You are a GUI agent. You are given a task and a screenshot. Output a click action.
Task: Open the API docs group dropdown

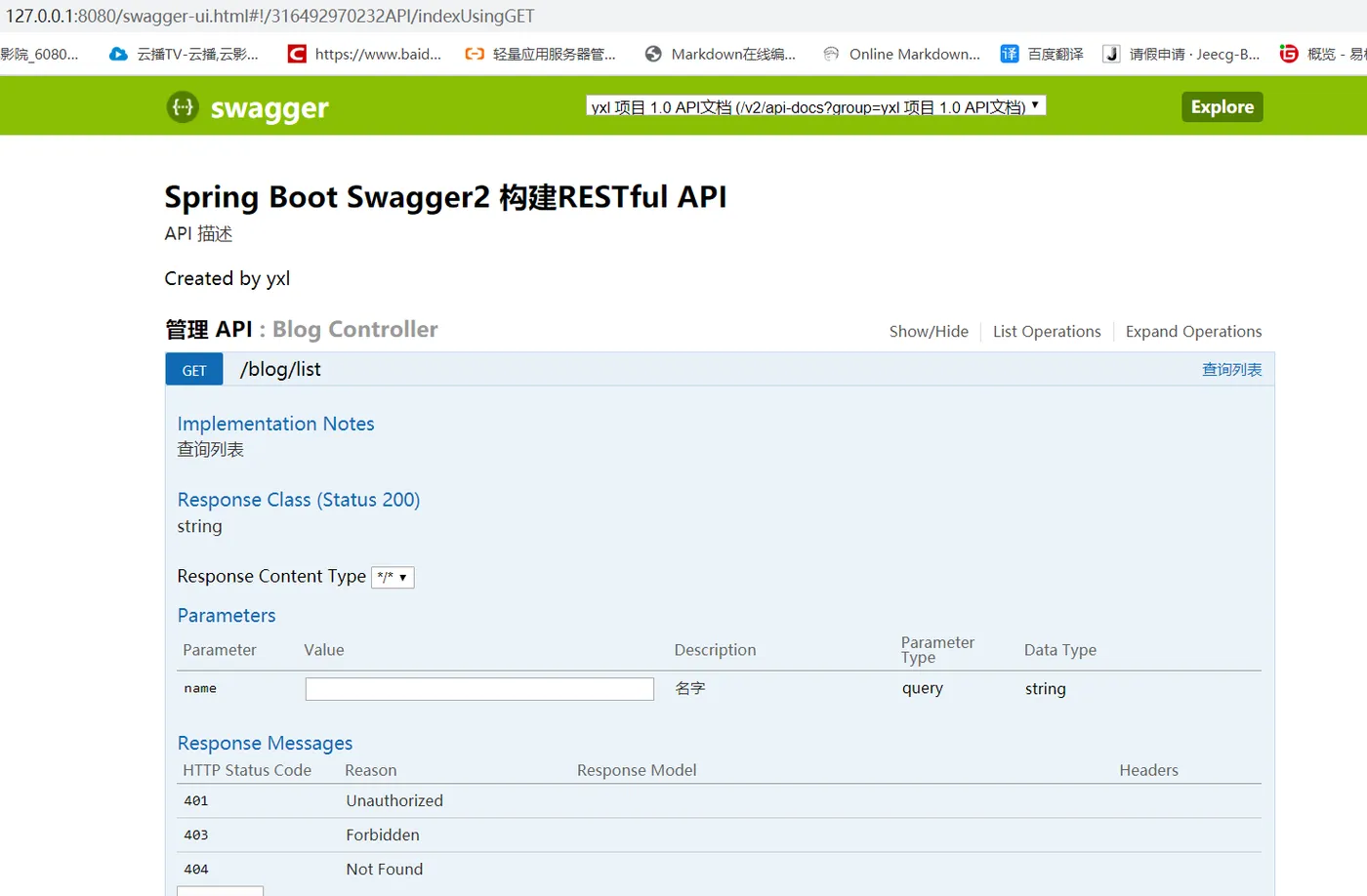pos(815,106)
